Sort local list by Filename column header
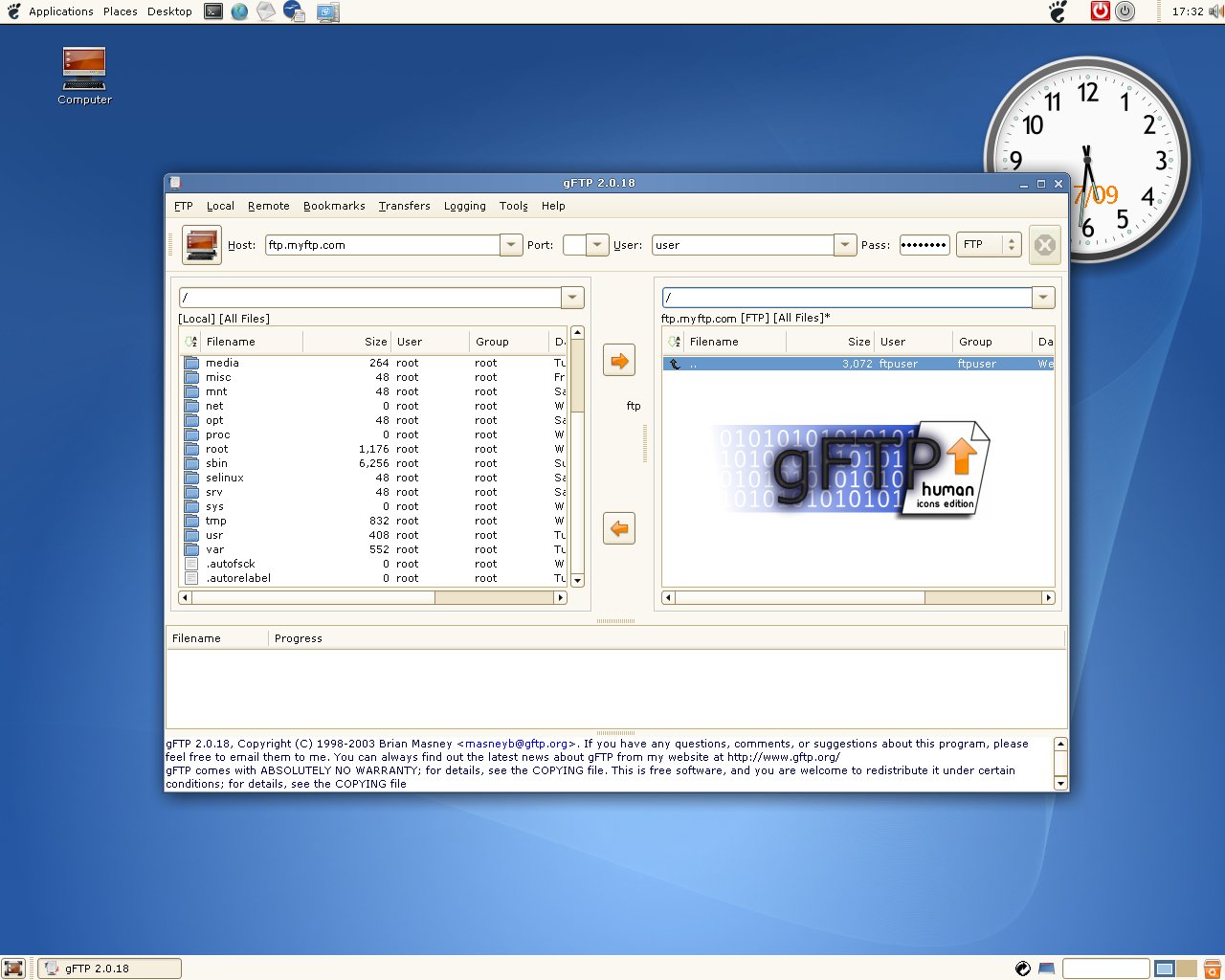Viewport: 1225px width, 980px height. pos(252,342)
